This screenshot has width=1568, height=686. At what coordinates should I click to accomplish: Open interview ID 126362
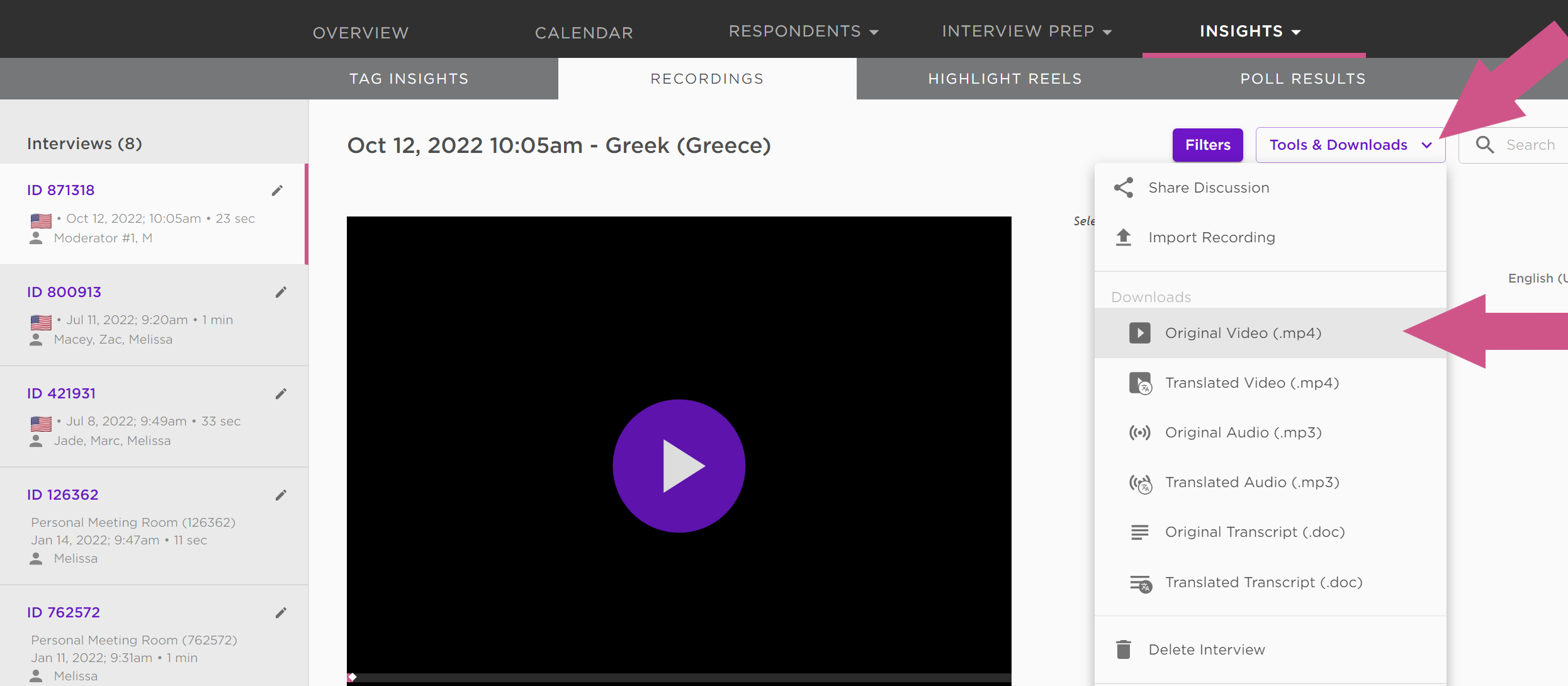62,495
